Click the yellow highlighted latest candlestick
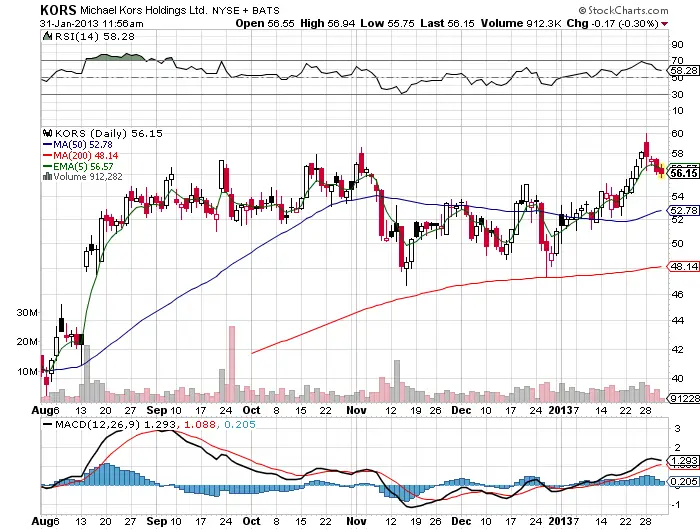Viewport: 700px width, 530px height. [661, 170]
